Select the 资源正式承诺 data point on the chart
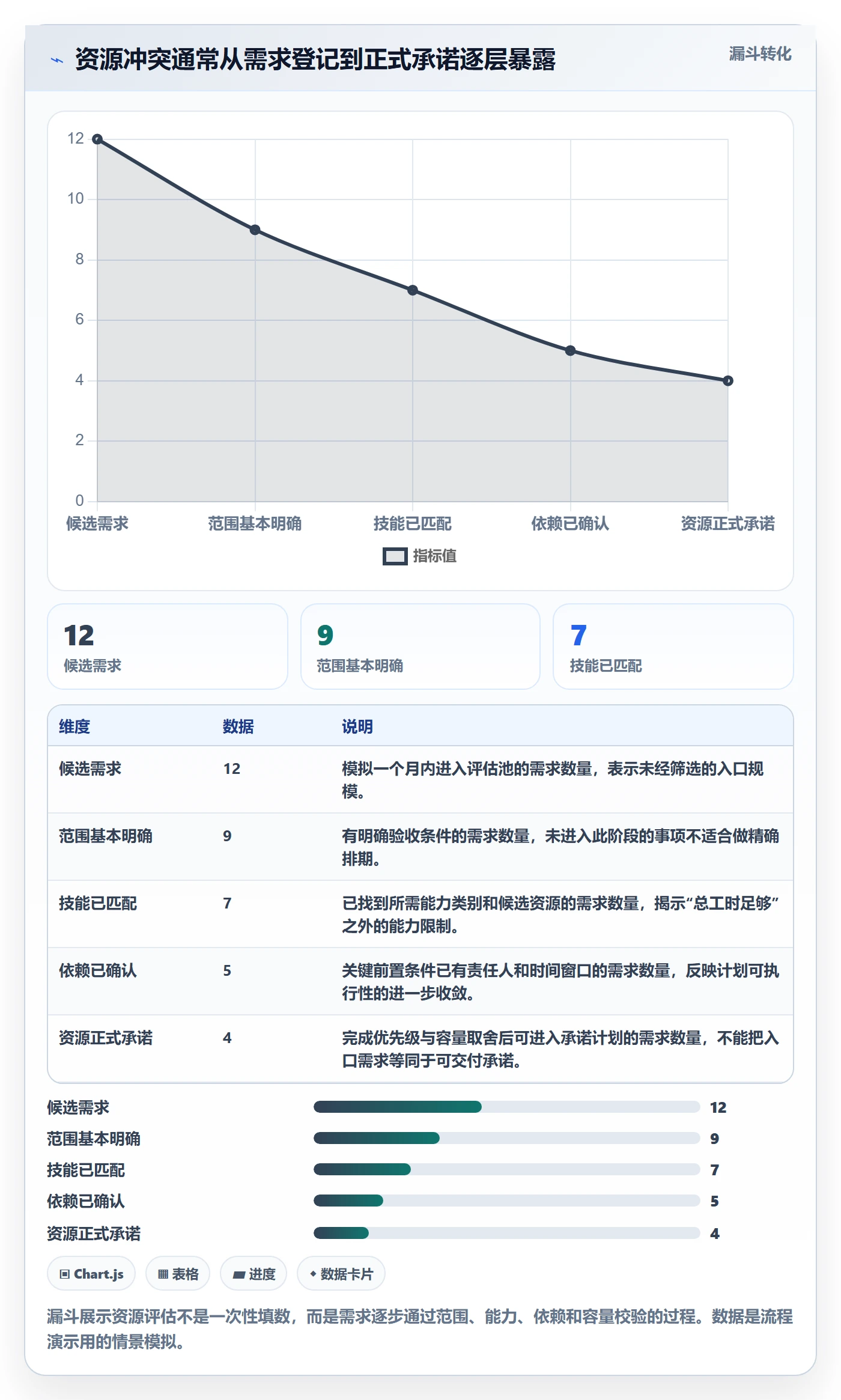Image resolution: width=841 pixels, height=1400 pixels. point(728,381)
